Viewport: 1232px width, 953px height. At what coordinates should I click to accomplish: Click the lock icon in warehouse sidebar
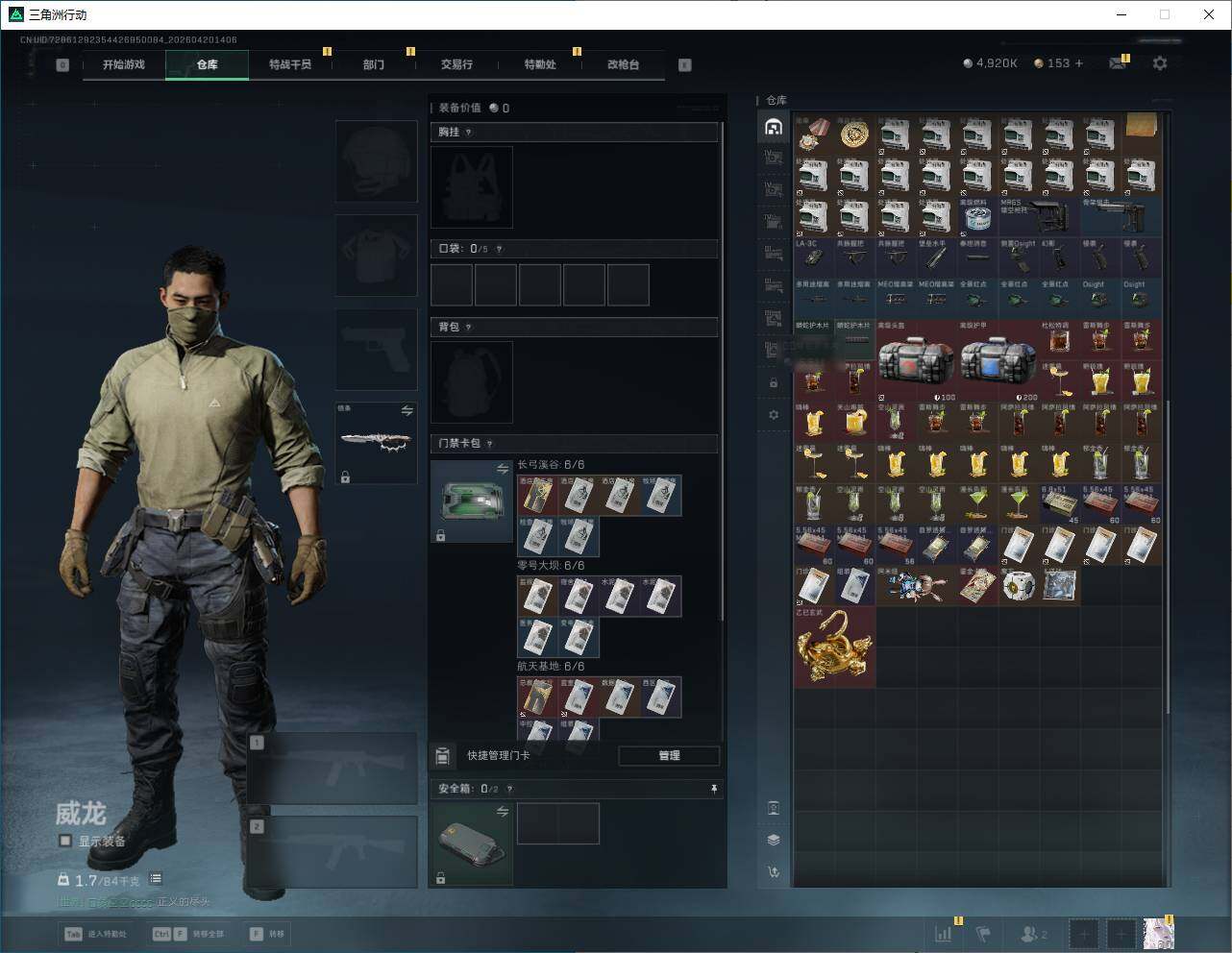click(774, 383)
